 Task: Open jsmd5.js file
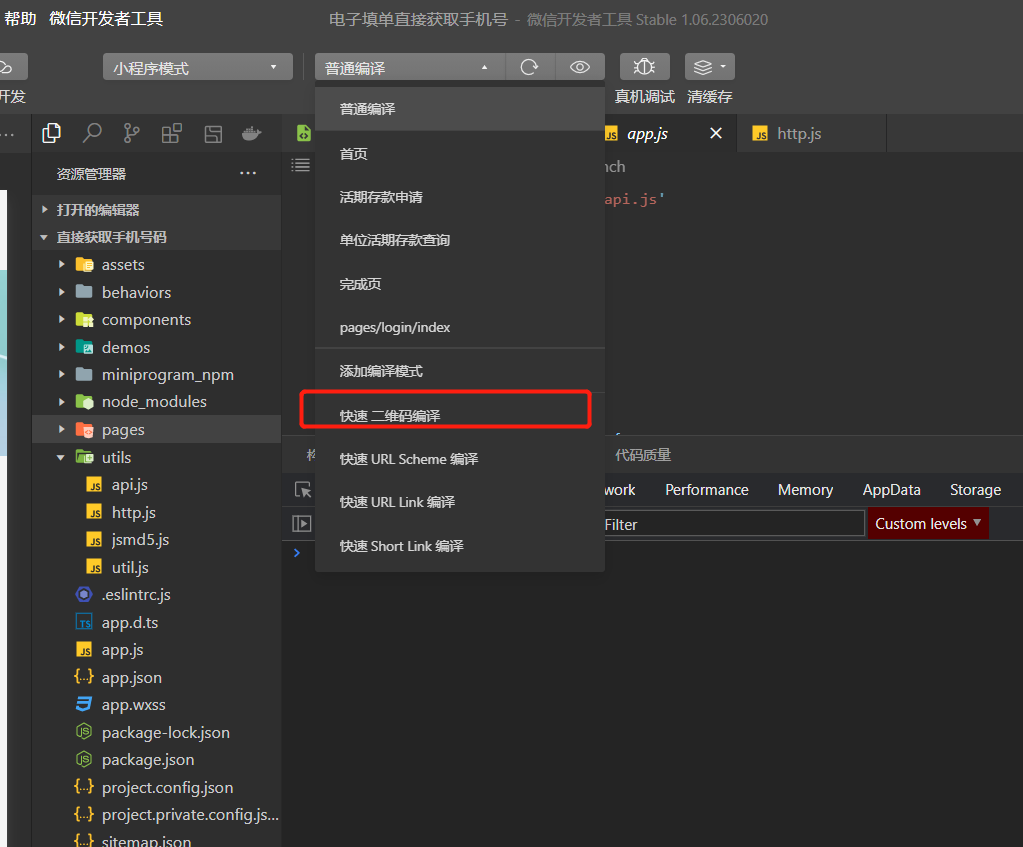pos(157,540)
